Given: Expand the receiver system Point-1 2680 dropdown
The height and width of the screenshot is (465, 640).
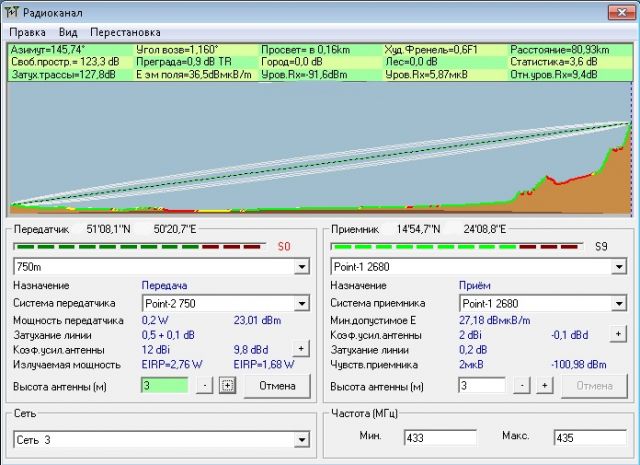Looking at the screenshot, I should coord(619,304).
